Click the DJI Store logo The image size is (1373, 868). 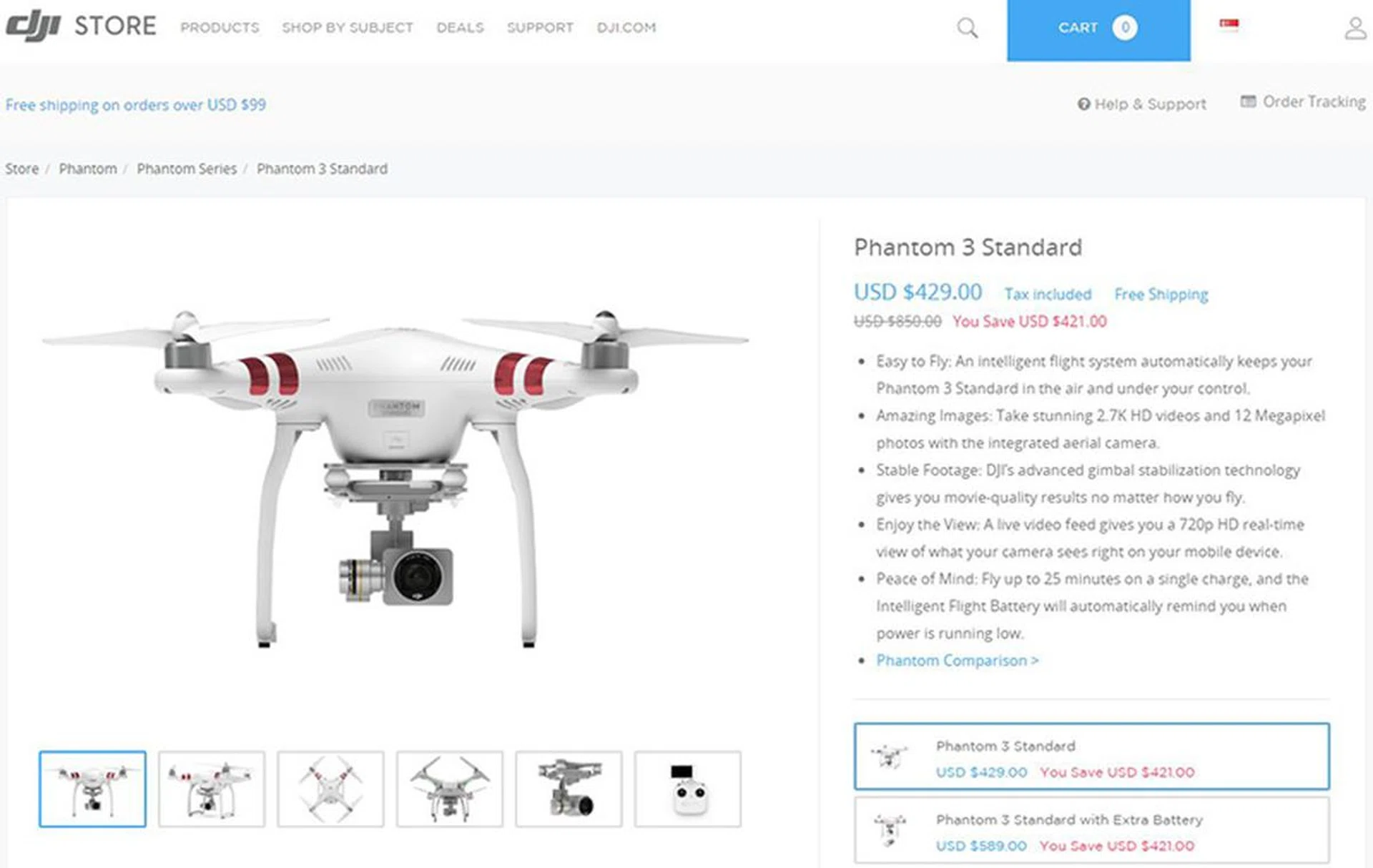[81, 26]
